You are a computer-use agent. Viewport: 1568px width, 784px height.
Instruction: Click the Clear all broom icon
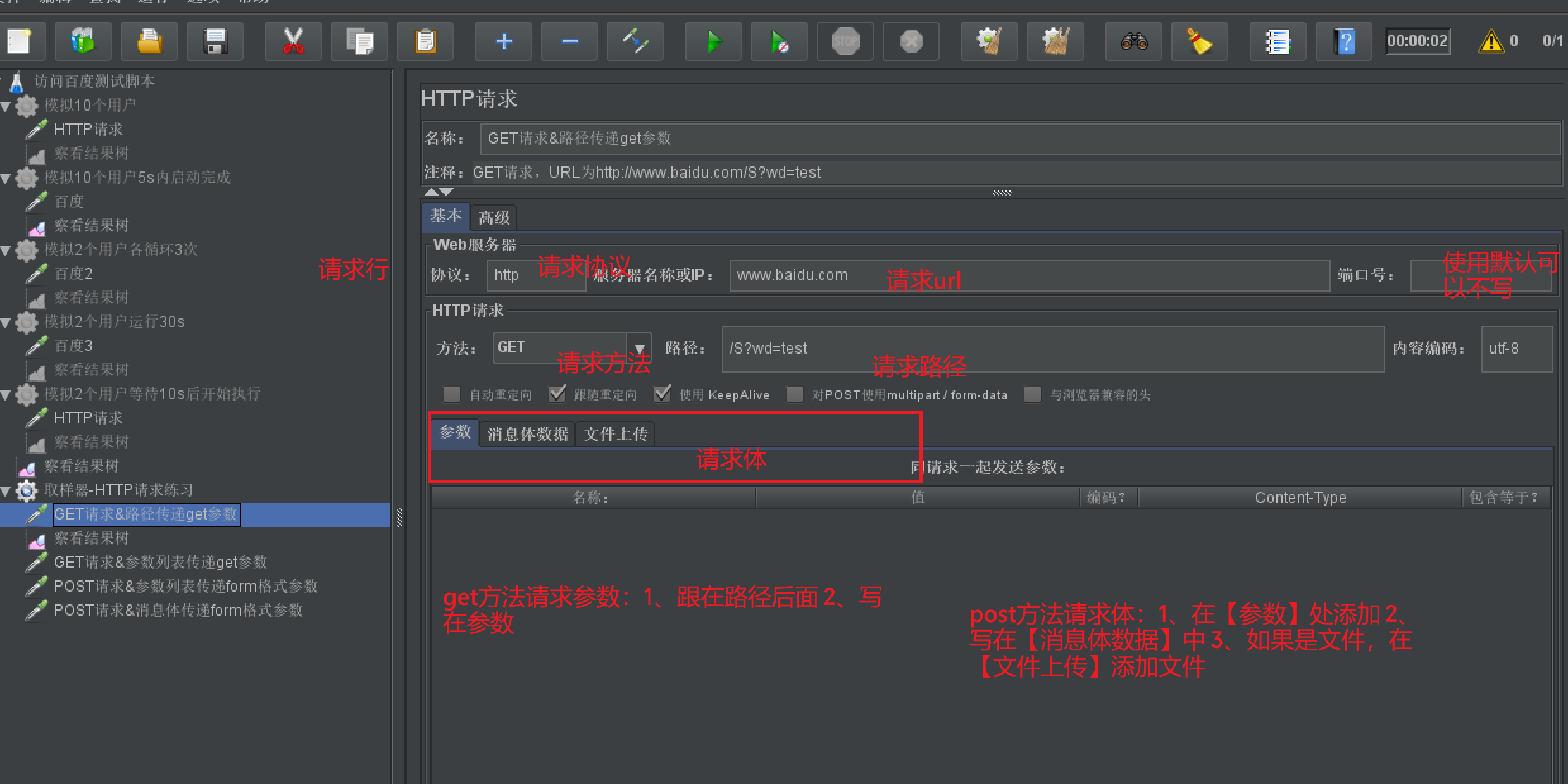point(1055,42)
